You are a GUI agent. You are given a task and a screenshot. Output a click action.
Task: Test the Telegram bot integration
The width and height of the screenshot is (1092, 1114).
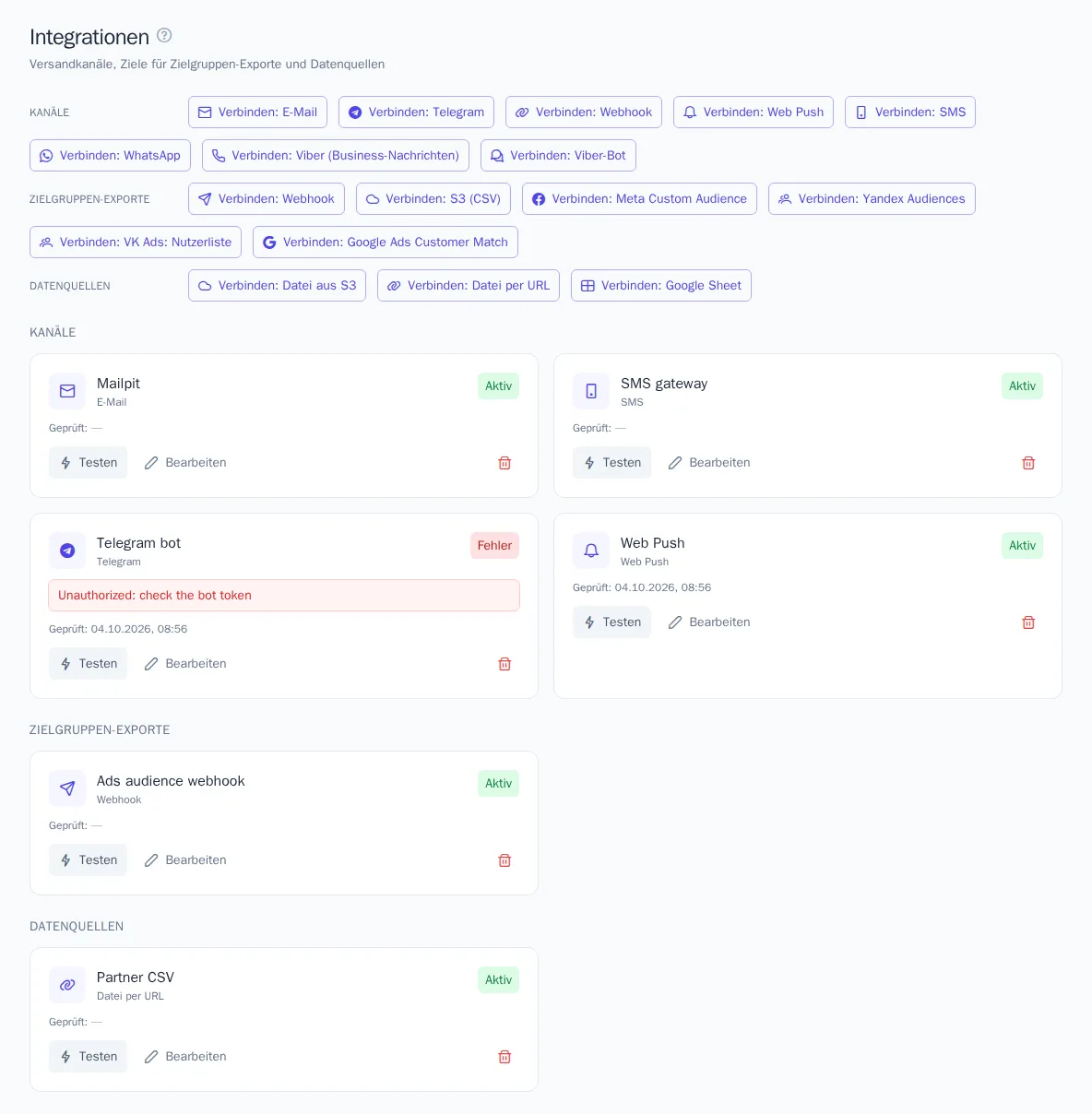click(x=89, y=664)
